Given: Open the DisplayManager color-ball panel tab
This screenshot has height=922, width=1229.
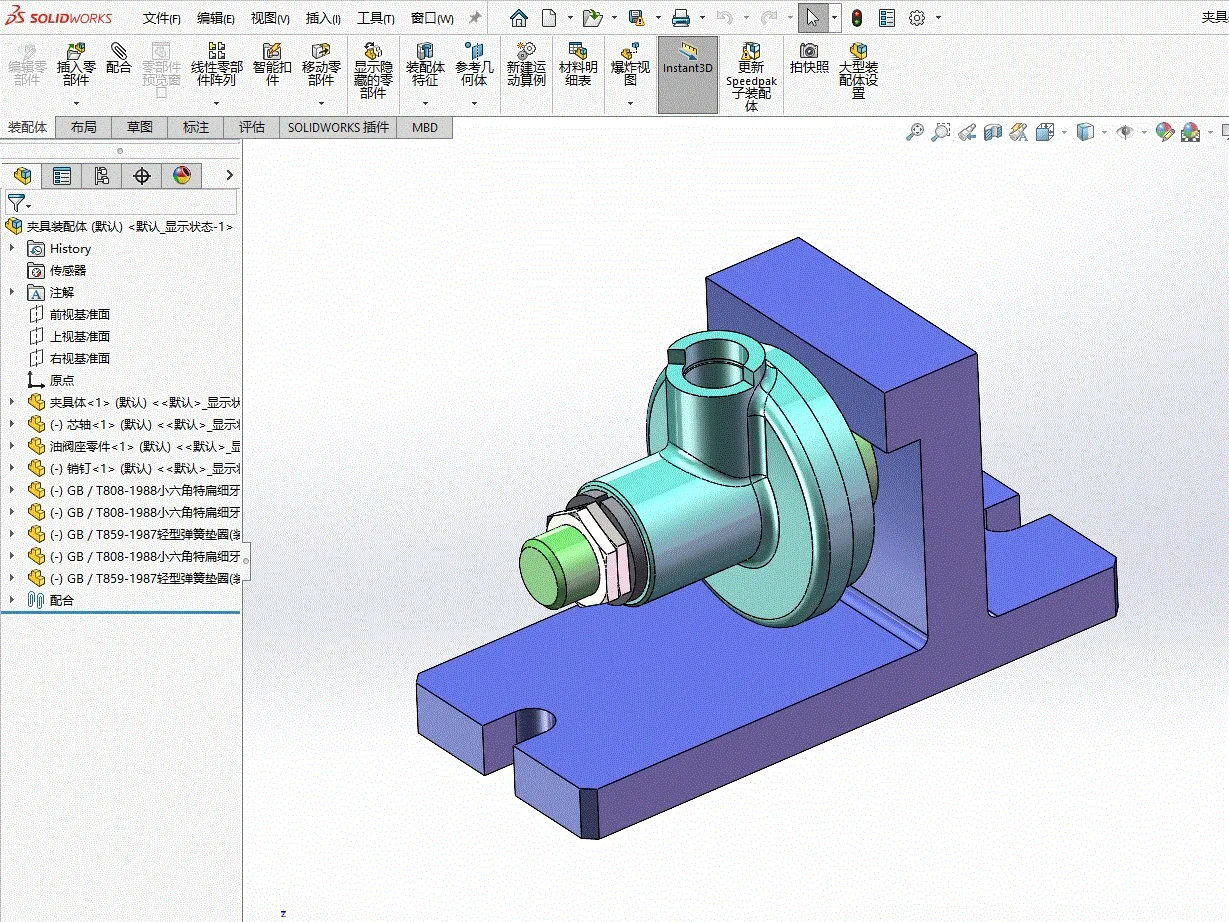Looking at the screenshot, I should point(181,176).
